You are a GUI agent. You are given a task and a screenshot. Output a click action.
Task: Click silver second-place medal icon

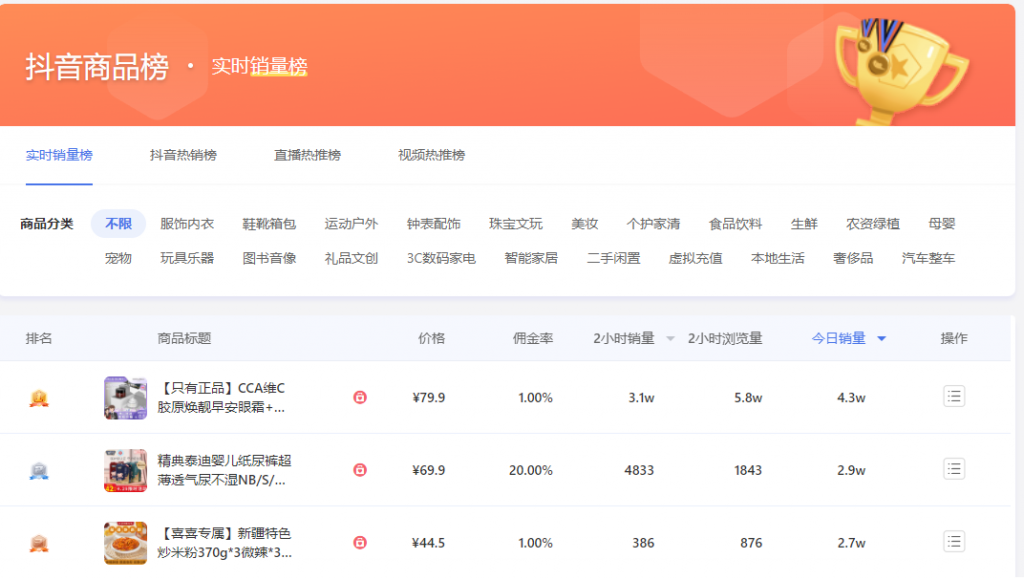[39, 470]
